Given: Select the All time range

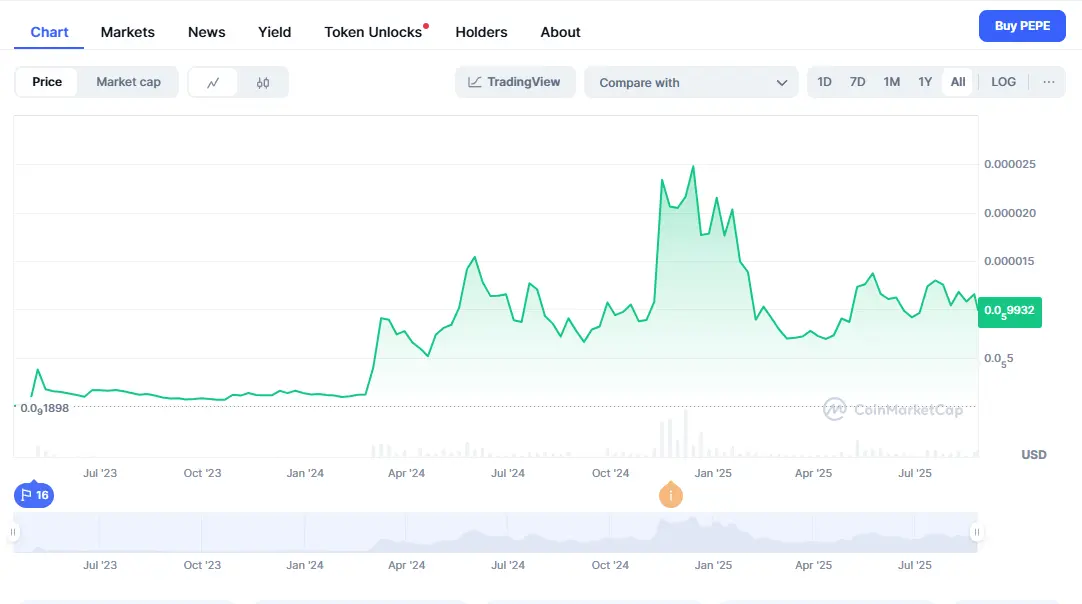Looking at the screenshot, I should pos(958,82).
